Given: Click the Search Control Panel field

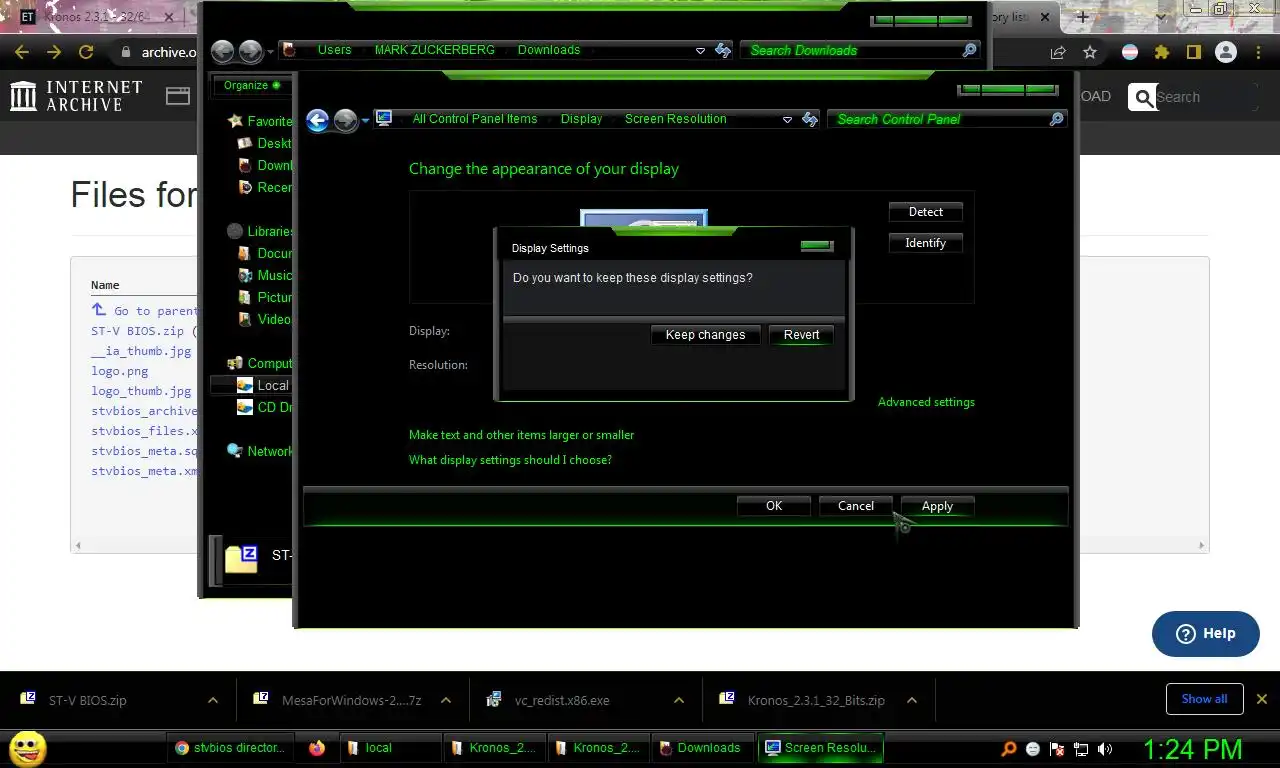Looking at the screenshot, I should click(945, 119).
